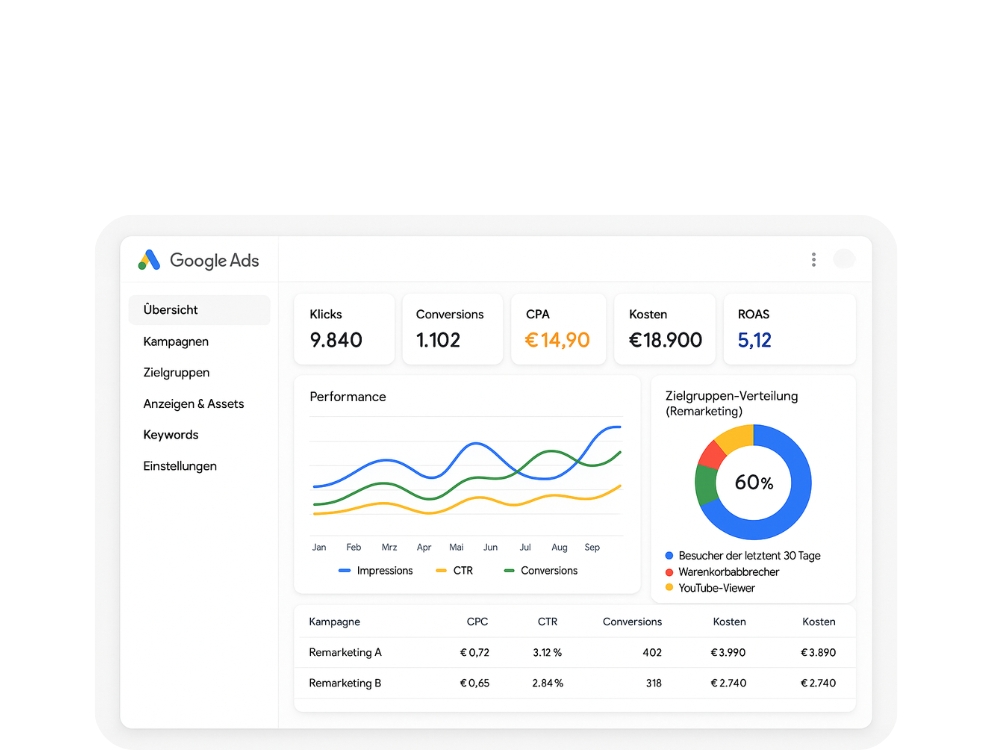Screen dimensions: 1000x750
Task: Toggle CTR series in chart legend
Action: click(x=454, y=571)
